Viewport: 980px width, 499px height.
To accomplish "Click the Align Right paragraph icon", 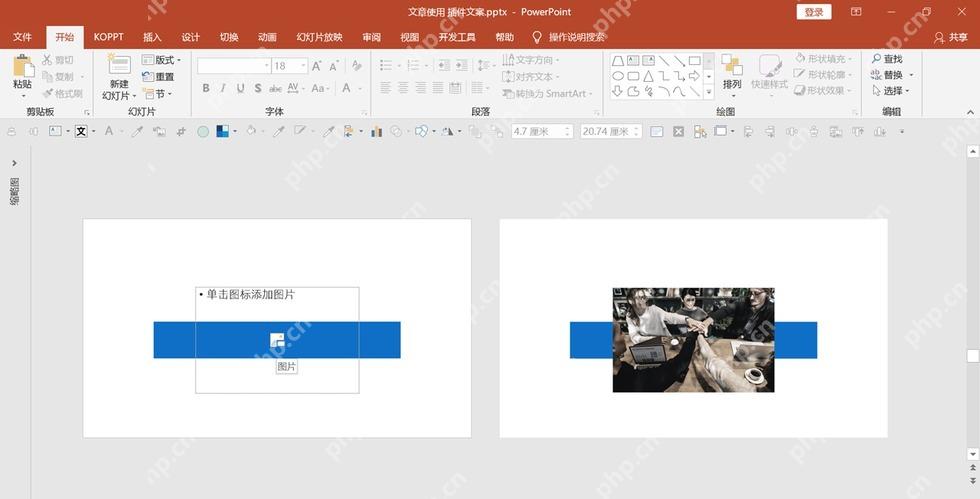I will (x=421, y=88).
